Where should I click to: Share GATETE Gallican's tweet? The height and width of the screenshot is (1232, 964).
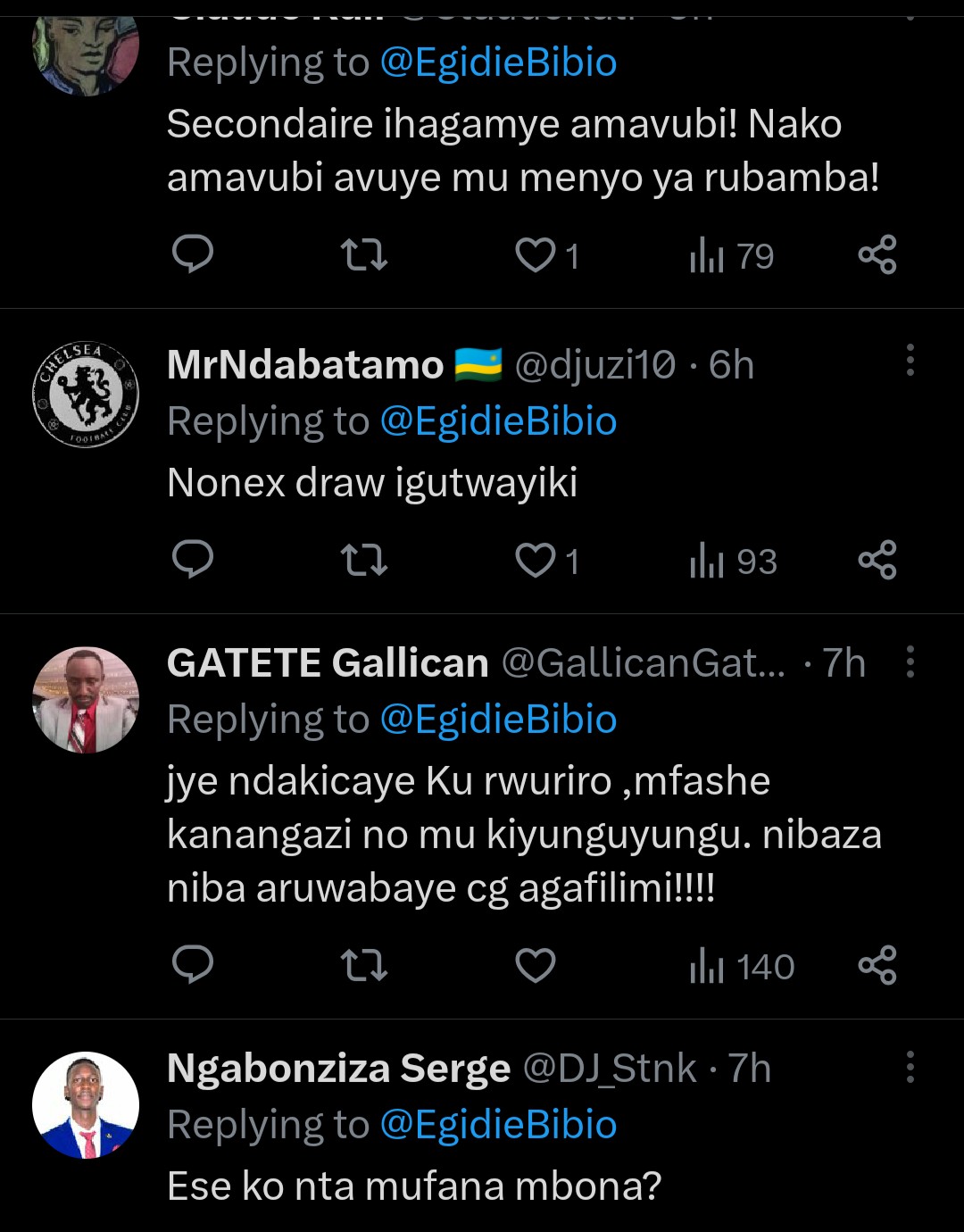pos(877,966)
